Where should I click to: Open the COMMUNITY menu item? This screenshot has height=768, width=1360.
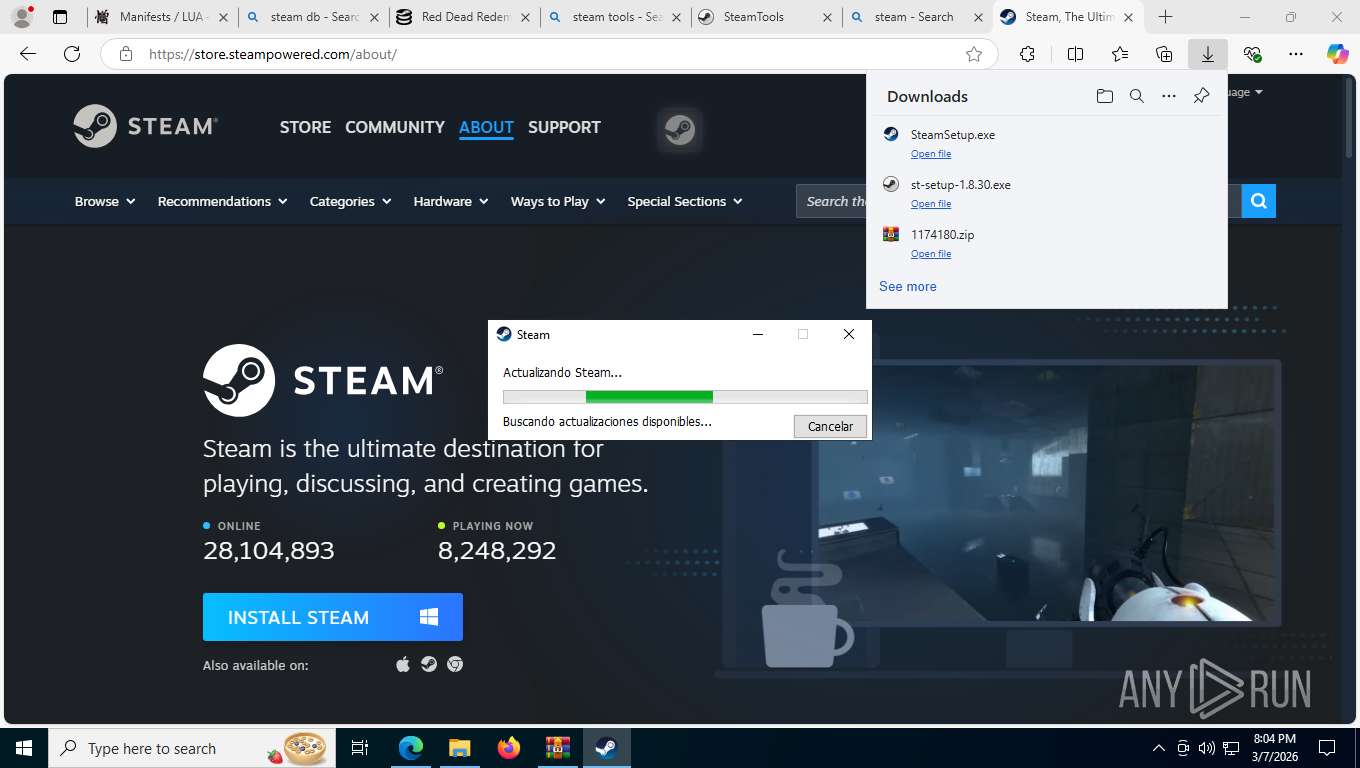(x=395, y=127)
